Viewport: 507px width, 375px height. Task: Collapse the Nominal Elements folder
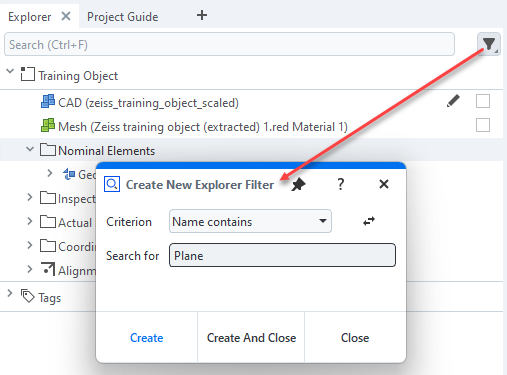click(x=30, y=149)
